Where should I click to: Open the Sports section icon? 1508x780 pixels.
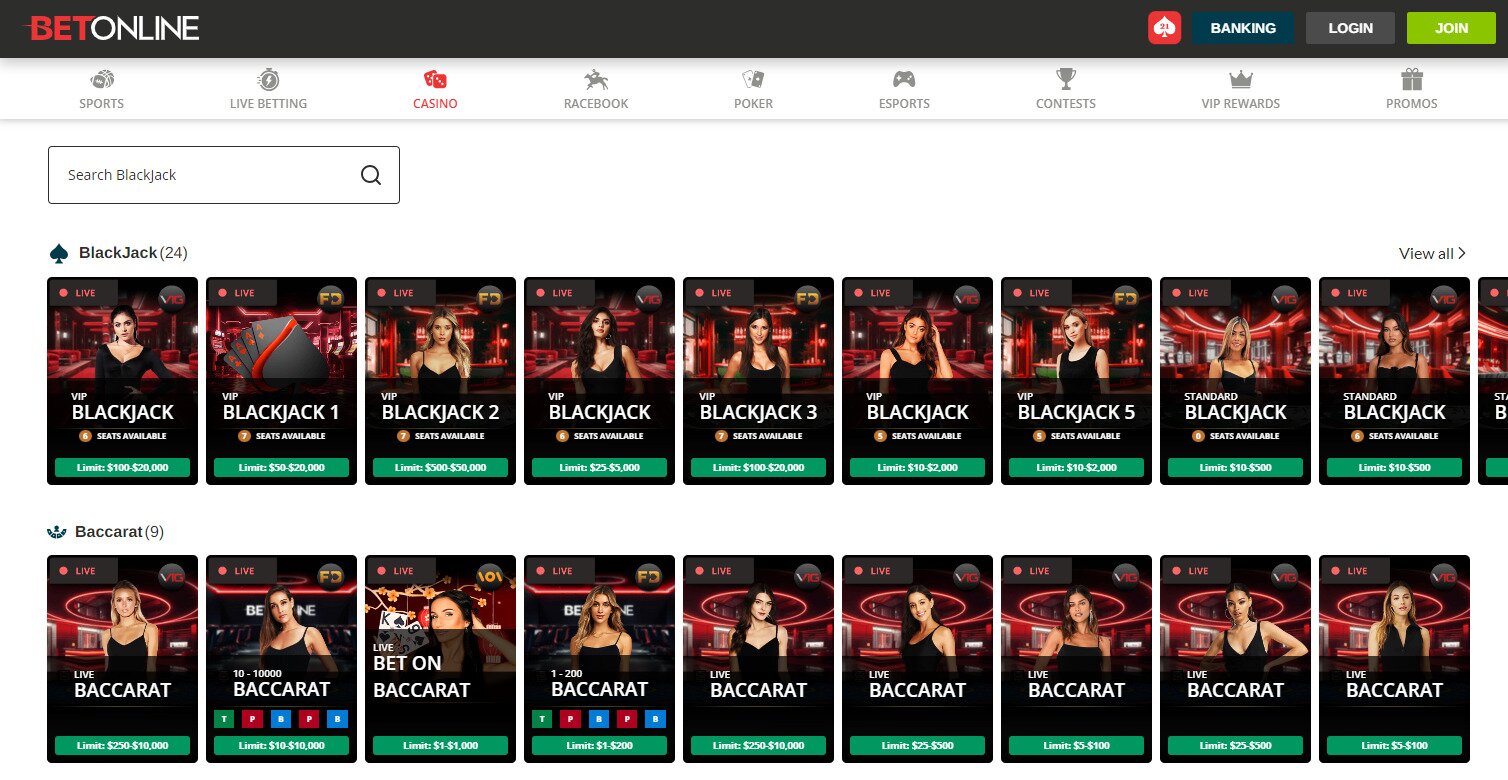[102, 80]
